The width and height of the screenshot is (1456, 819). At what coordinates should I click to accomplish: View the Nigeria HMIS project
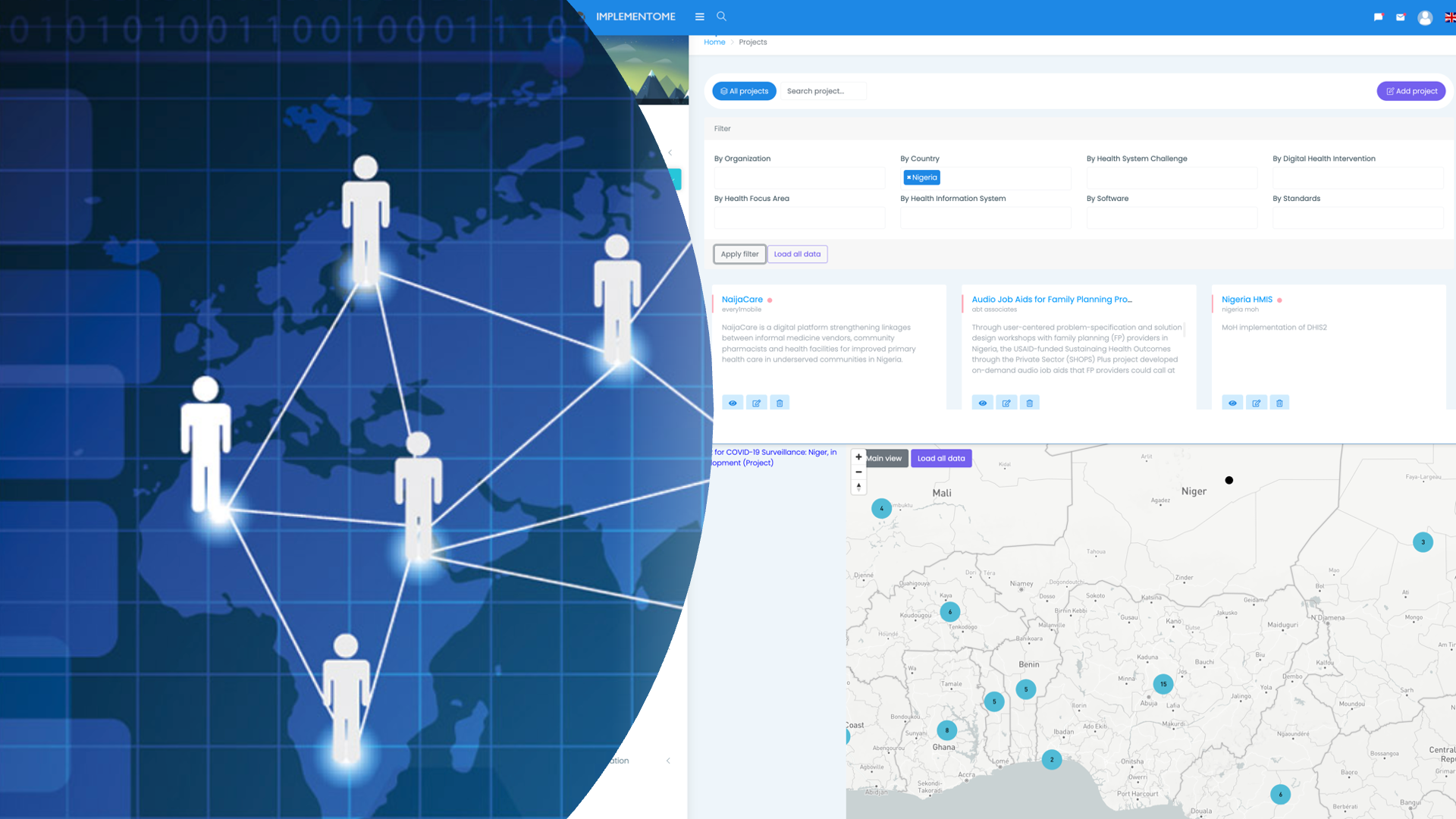1232,403
